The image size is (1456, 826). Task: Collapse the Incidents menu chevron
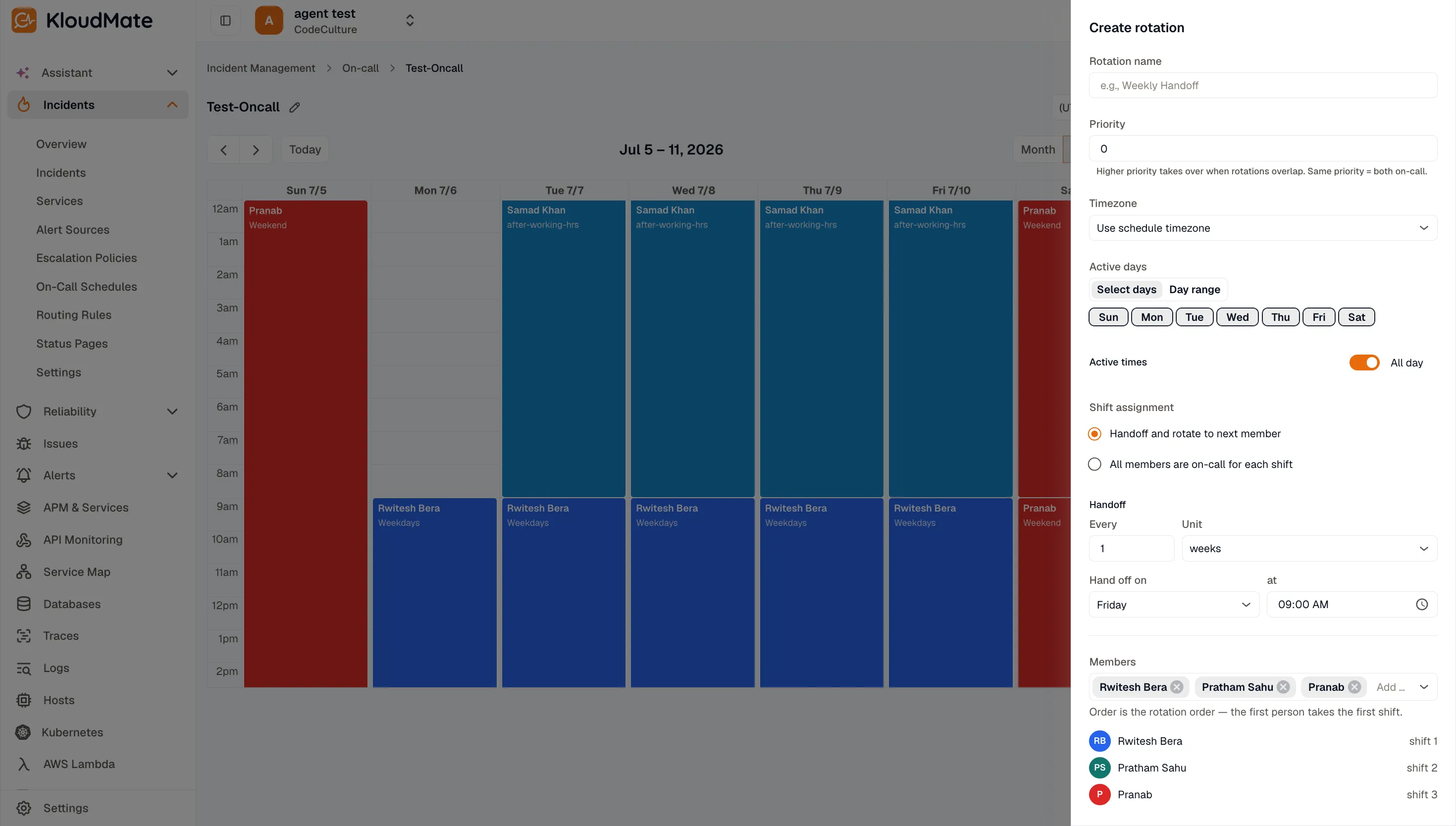[x=172, y=105]
